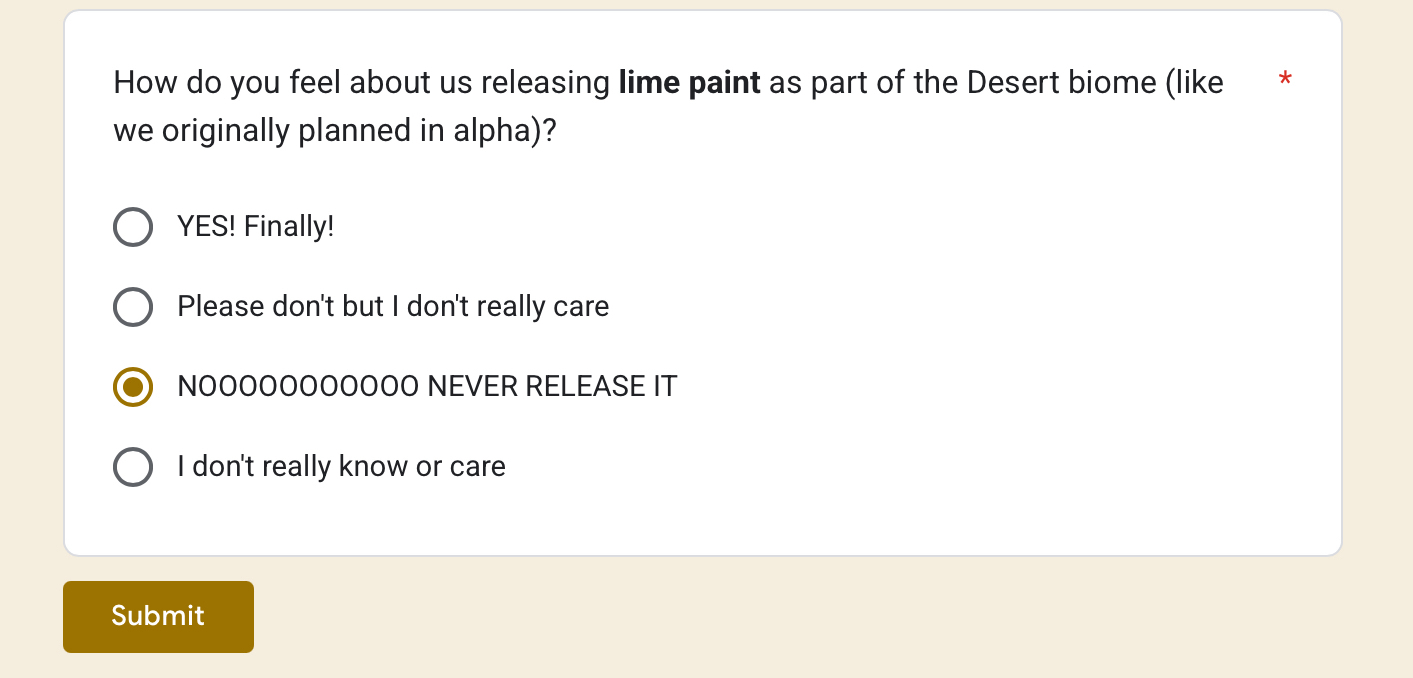Click the bold "lime paint" text
Screen dimensions: 1413x678
point(690,82)
